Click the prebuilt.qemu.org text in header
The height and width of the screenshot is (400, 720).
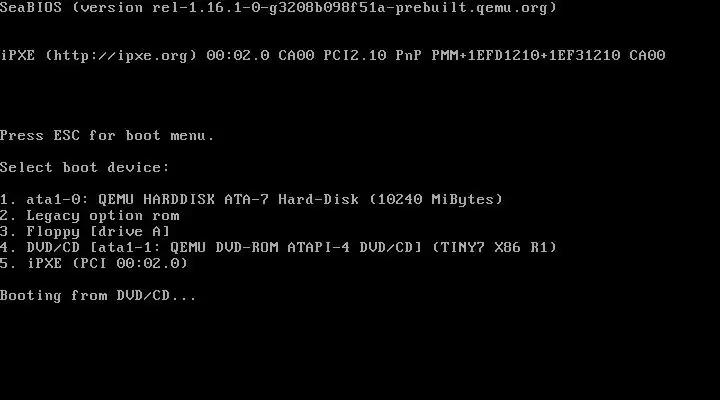point(471,8)
